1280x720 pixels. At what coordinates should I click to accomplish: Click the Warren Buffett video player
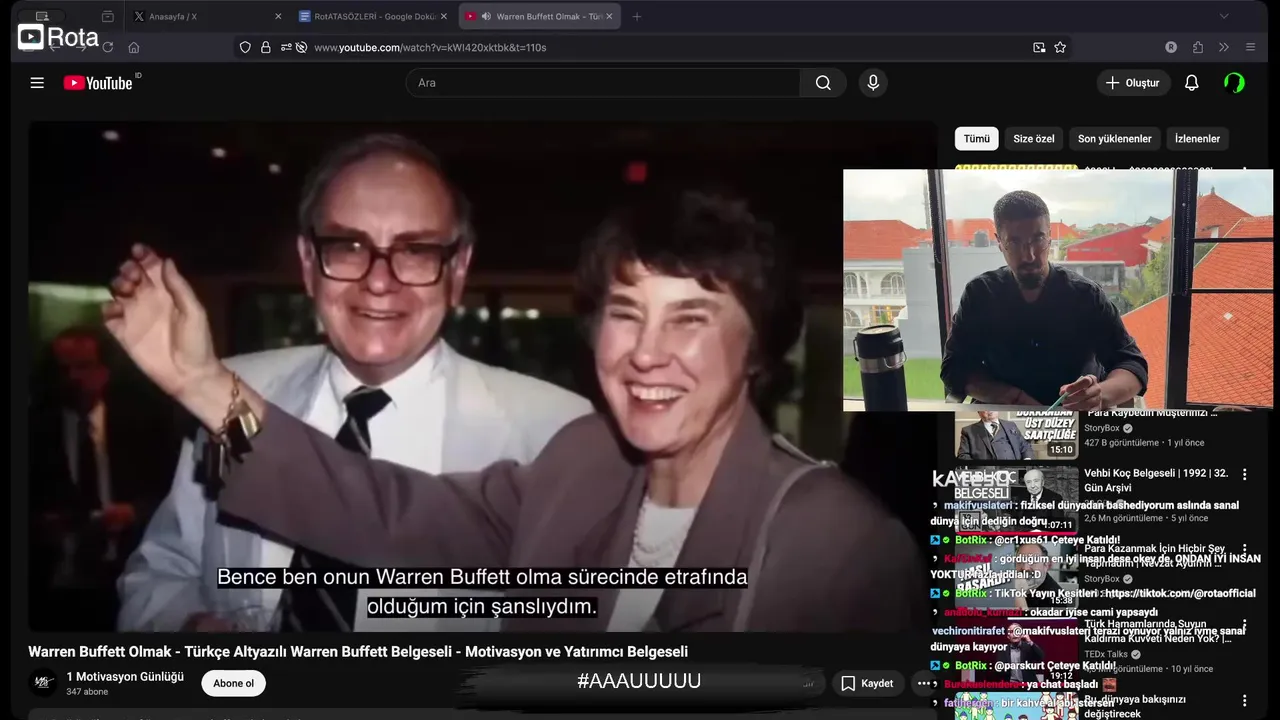pos(483,377)
